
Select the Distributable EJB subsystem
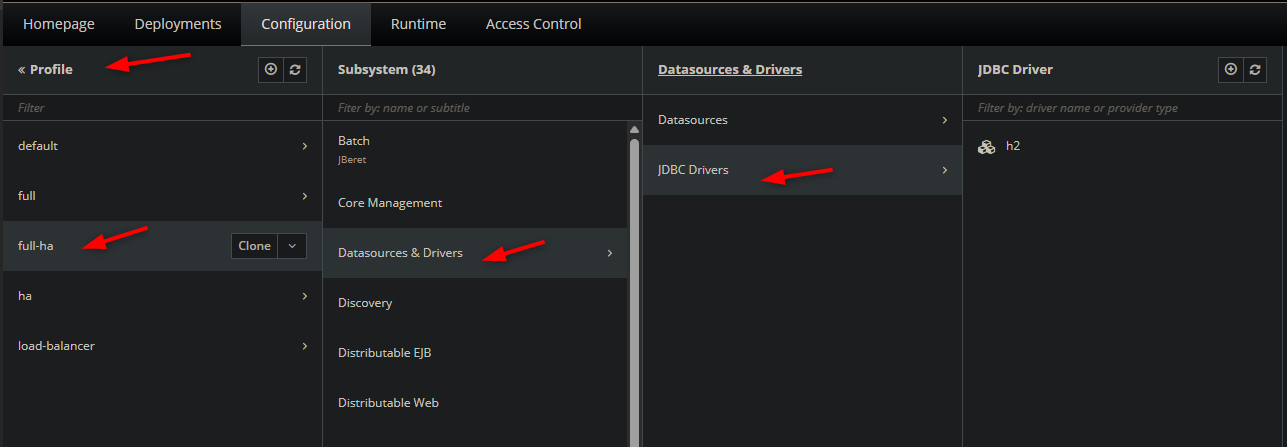(384, 353)
